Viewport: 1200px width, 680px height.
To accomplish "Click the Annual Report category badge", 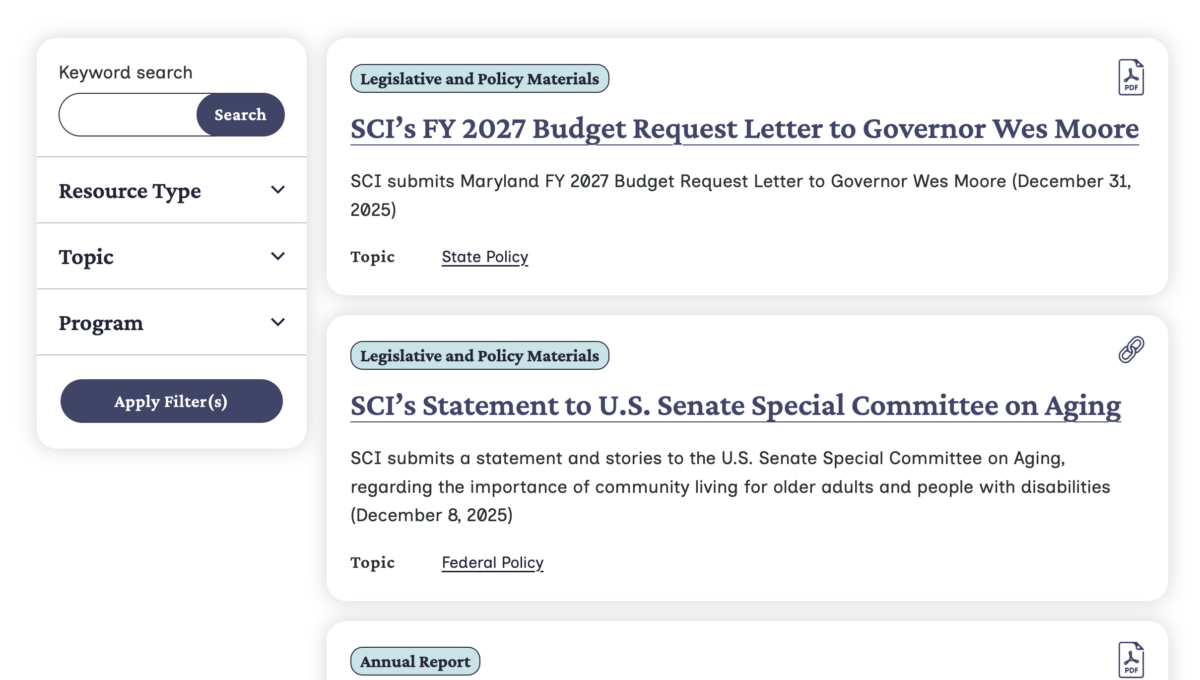I will (415, 660).
